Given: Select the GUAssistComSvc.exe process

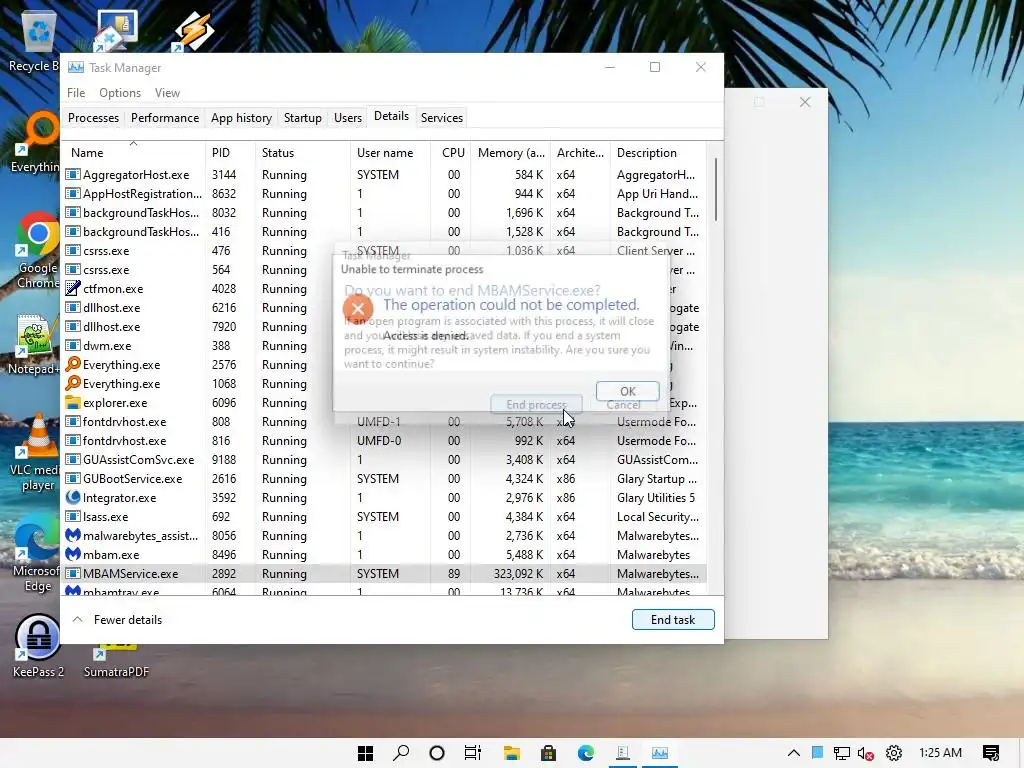Looking at the screenshot, I should pos(385,459).
